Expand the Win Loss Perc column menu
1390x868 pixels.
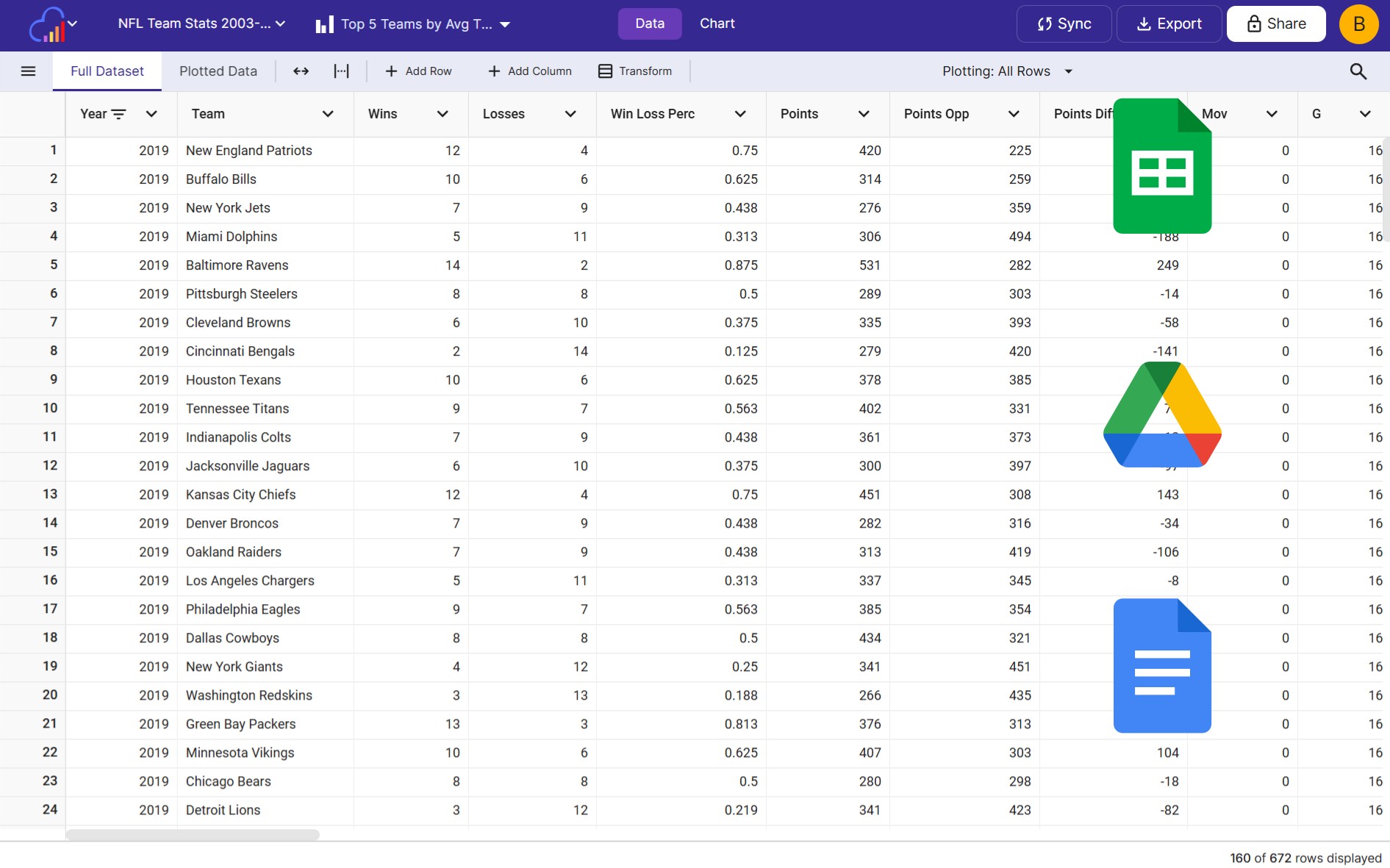[740, 114]
